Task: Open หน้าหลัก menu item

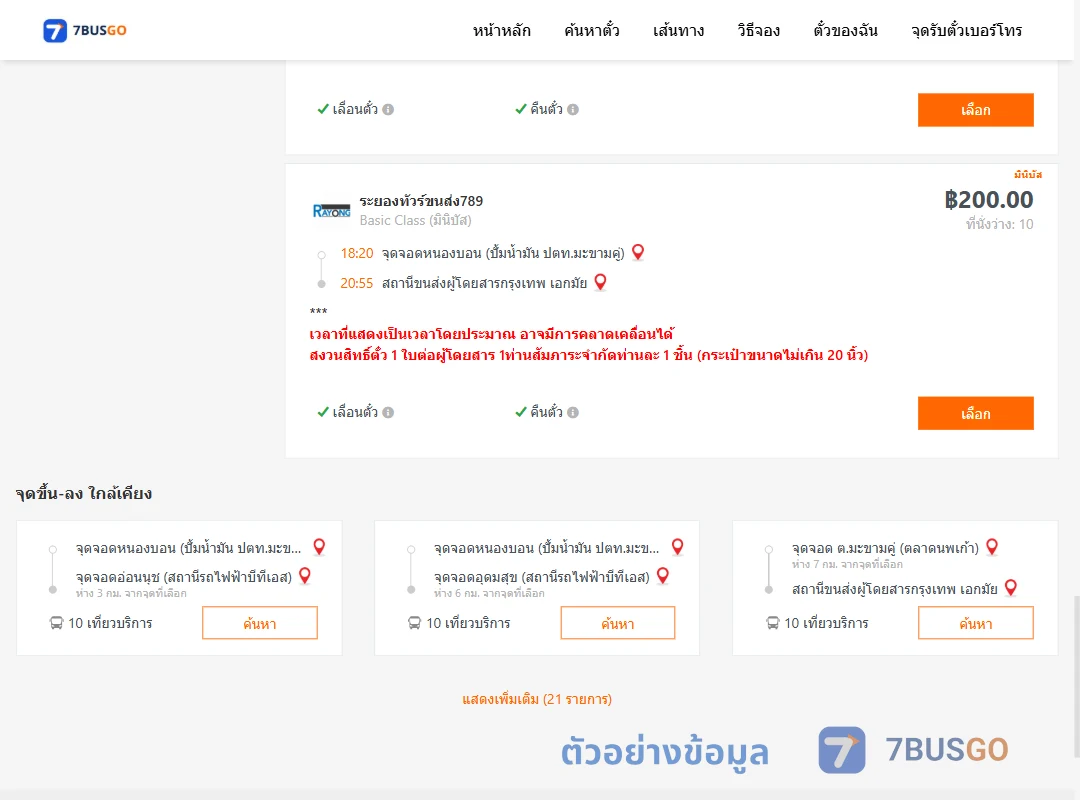Action: 501,30
